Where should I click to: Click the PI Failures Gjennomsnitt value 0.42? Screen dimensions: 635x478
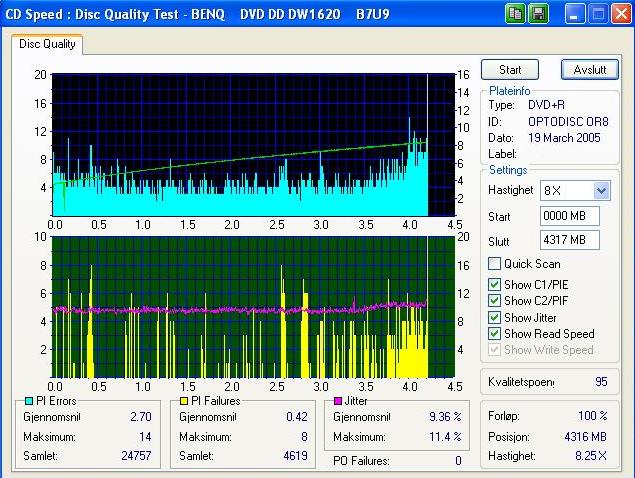pyautogui.click(x=296, y=416)
